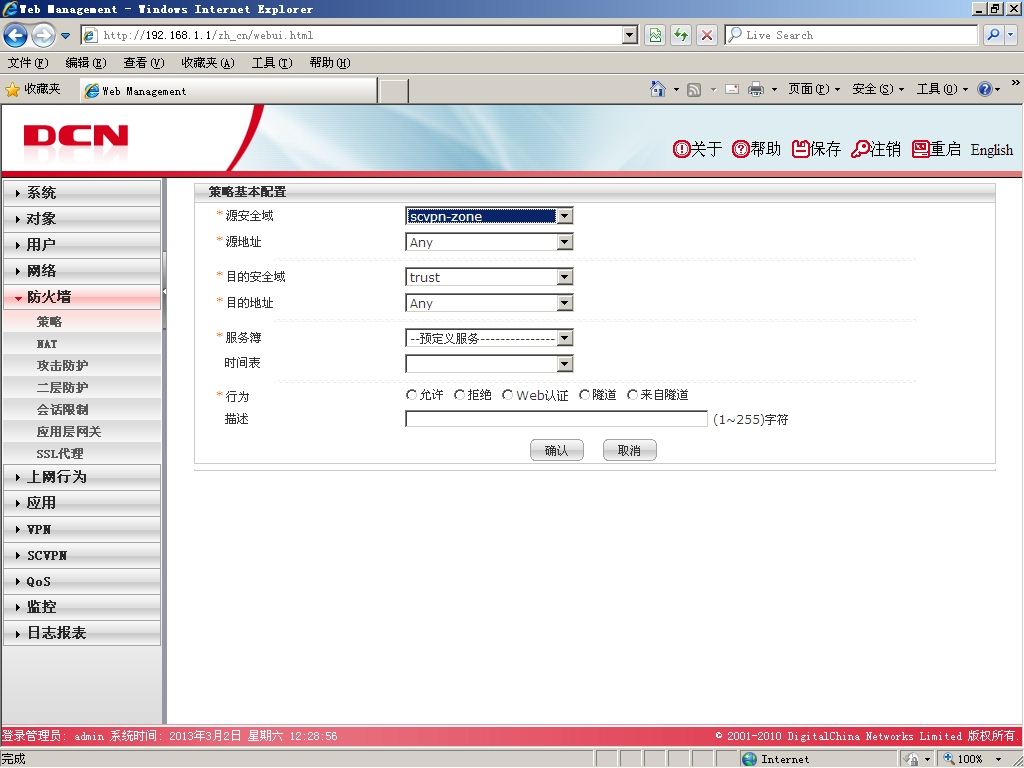Select the 拒绝 (deny) radio button

(460, 395)
